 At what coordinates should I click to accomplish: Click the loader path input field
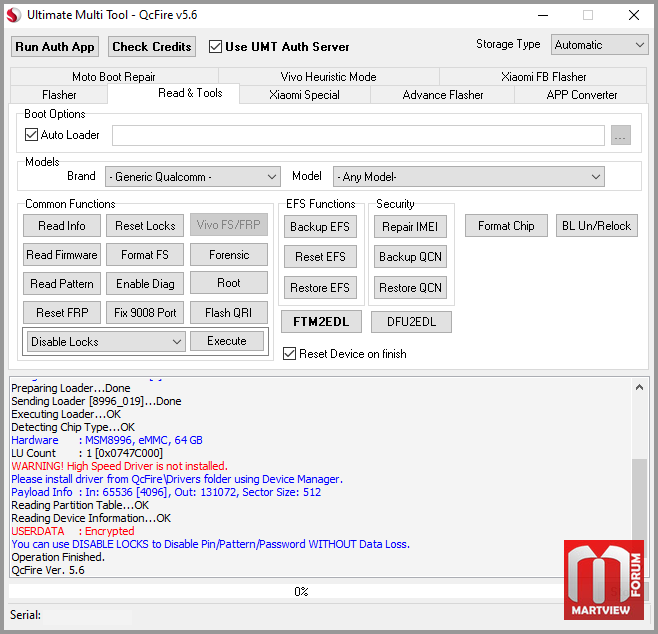358,135
